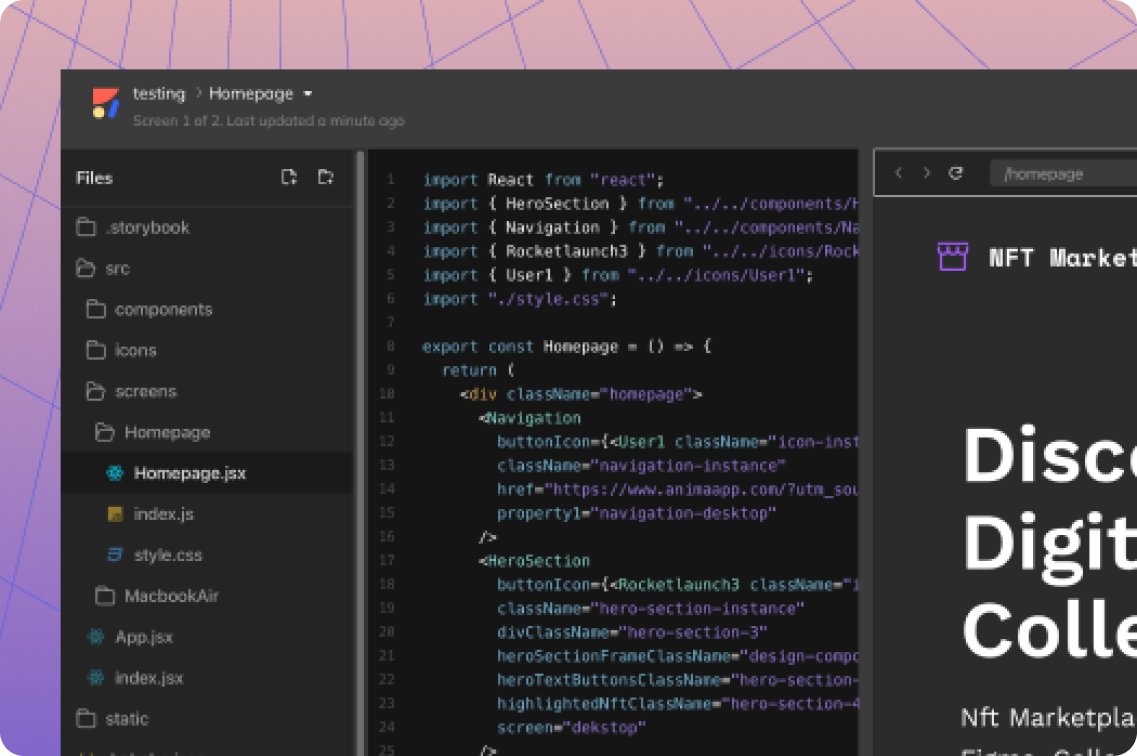Click the new folder icon in Files
Viewport: 1137px width, 756px height.
coord(326,177)
